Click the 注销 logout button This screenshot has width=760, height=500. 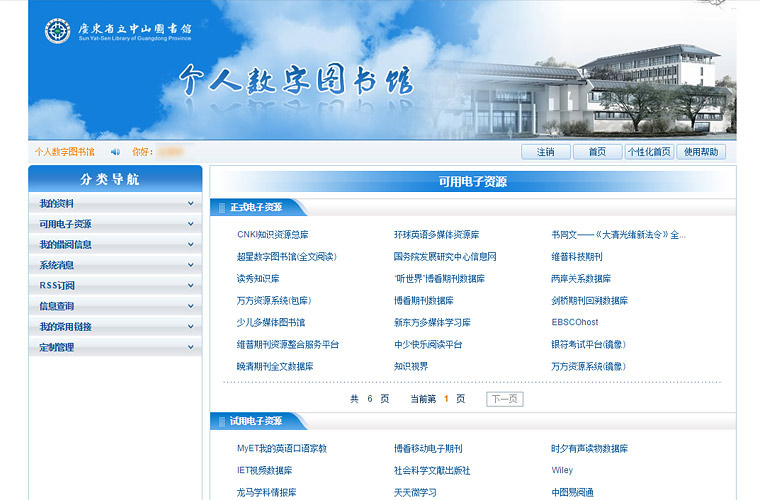pos(546,152)
